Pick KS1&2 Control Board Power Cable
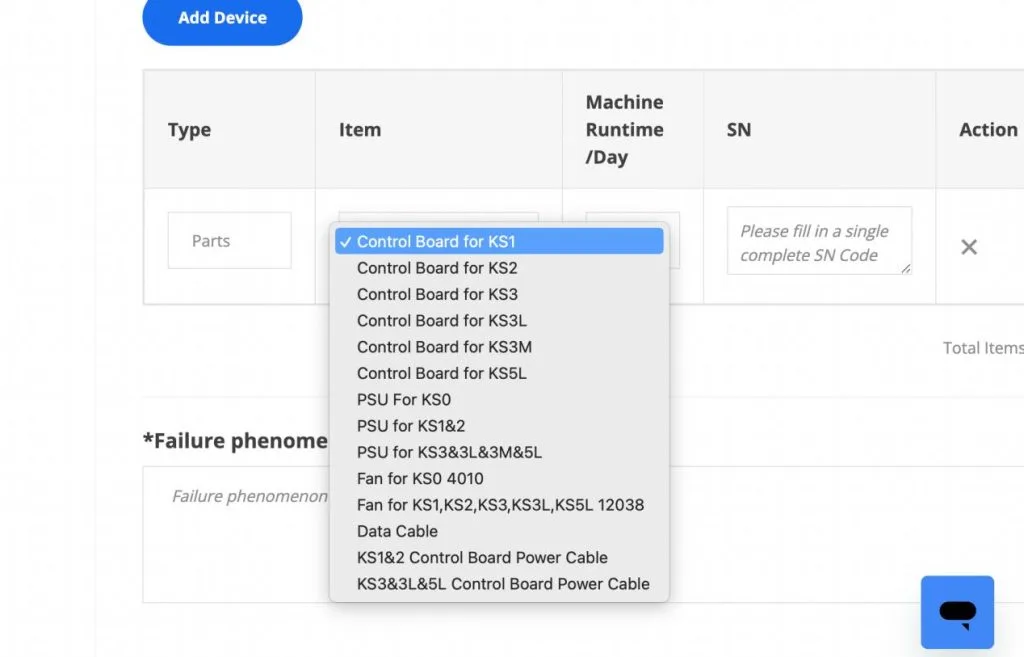Viewport: 1024px width, 657px height. pyautogui.click(x=482, y=557)
